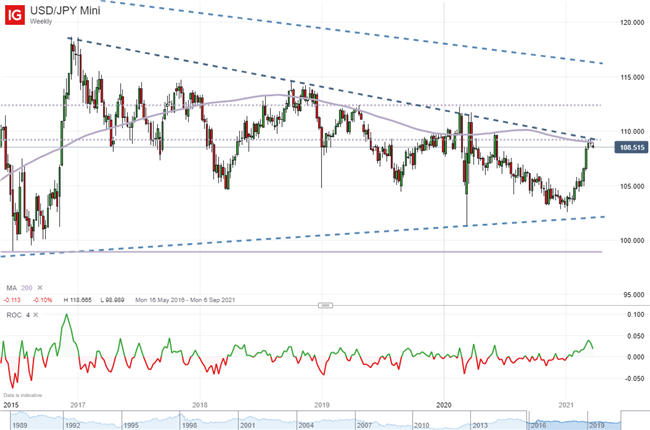650x430 pixels.
Task: Click the Data is indicative note
Action: coord(23,395)
